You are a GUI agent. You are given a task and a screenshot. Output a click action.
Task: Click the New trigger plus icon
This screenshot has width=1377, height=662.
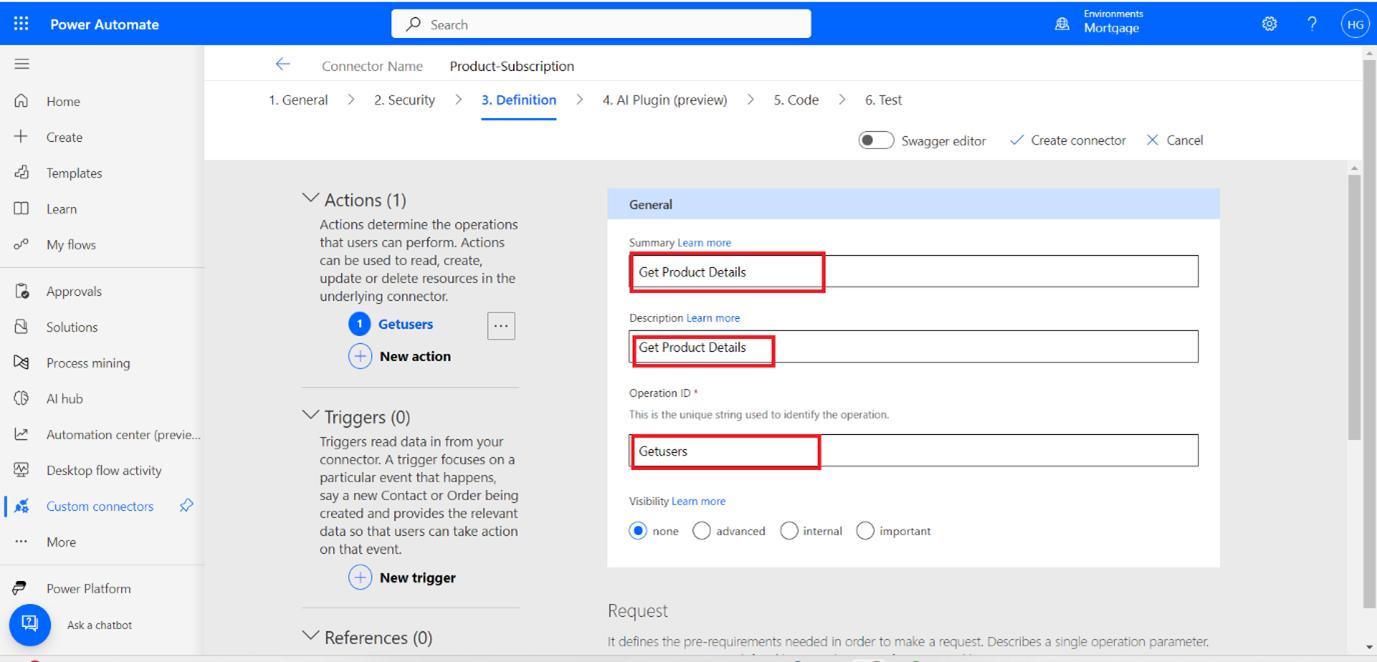click(x=360, y=578)
